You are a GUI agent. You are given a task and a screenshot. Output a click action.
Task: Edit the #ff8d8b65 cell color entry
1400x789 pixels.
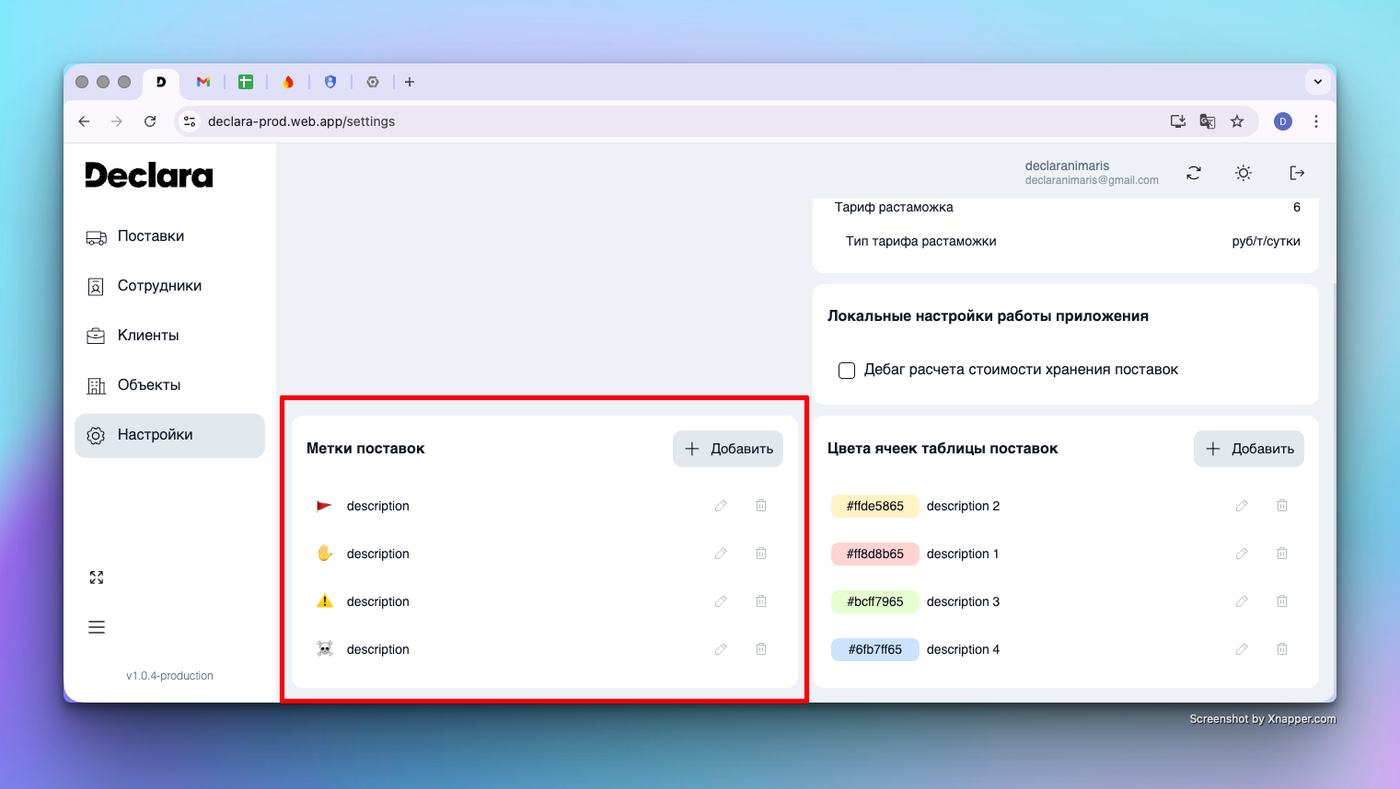tap(1242, 554)
